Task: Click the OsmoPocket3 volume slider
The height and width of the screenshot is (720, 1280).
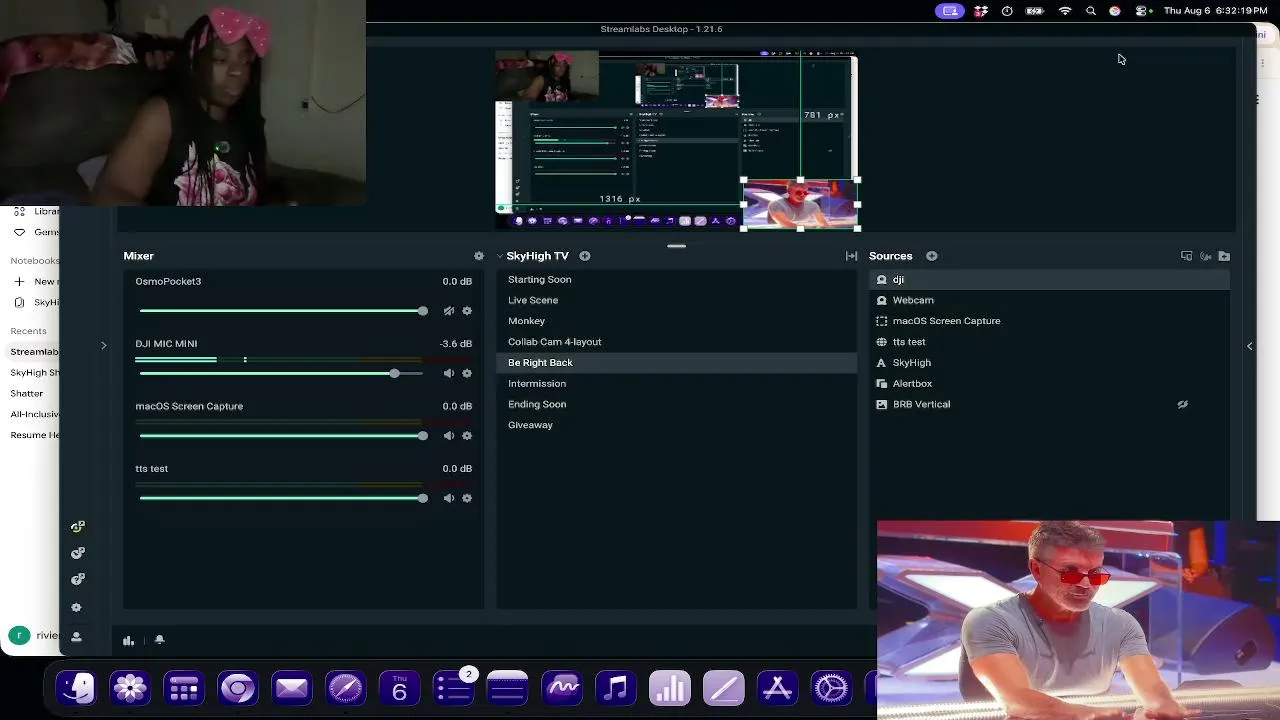Action: tap(283, 311)
